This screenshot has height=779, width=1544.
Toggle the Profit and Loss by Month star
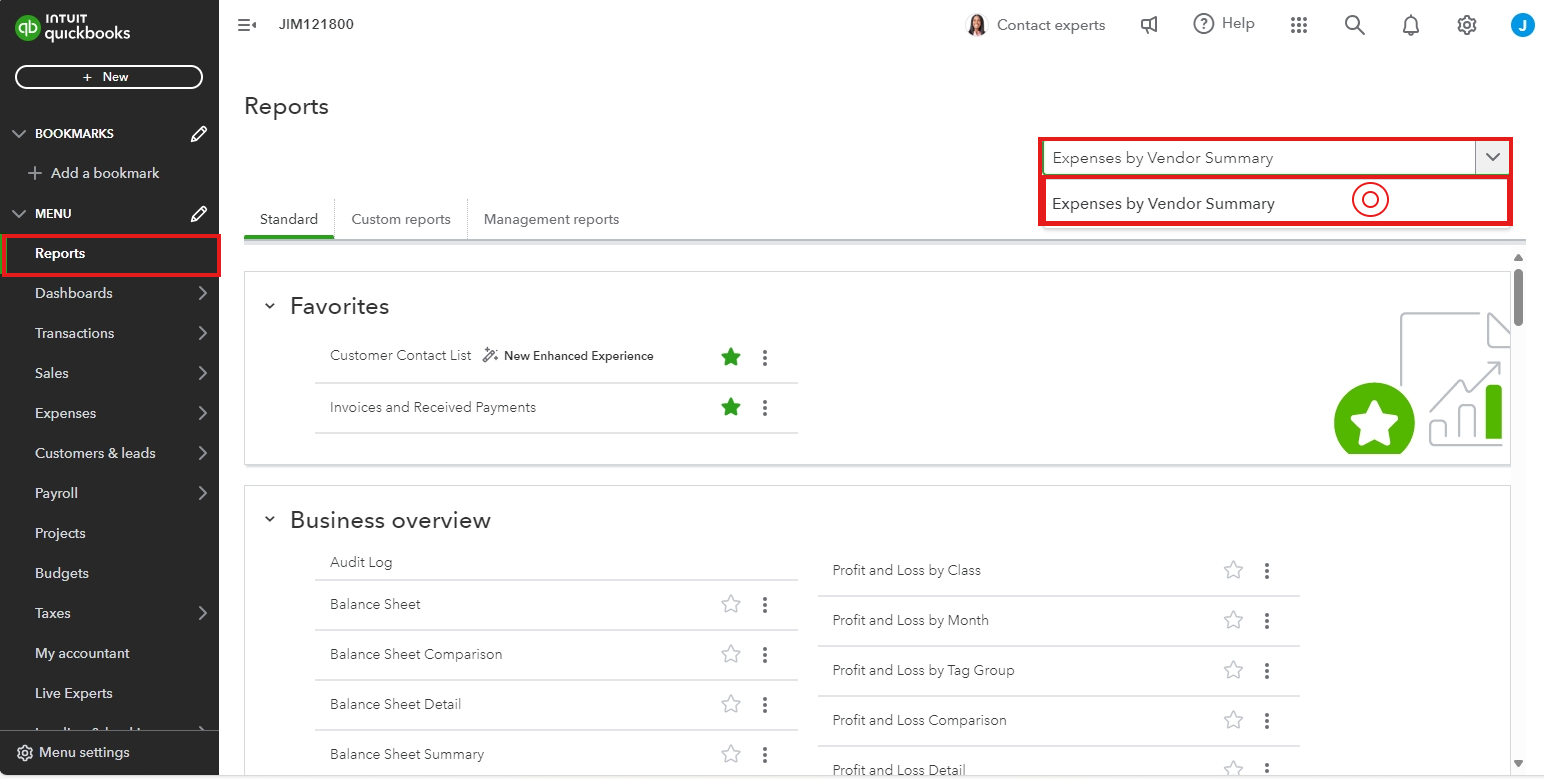coord(1233,620)
